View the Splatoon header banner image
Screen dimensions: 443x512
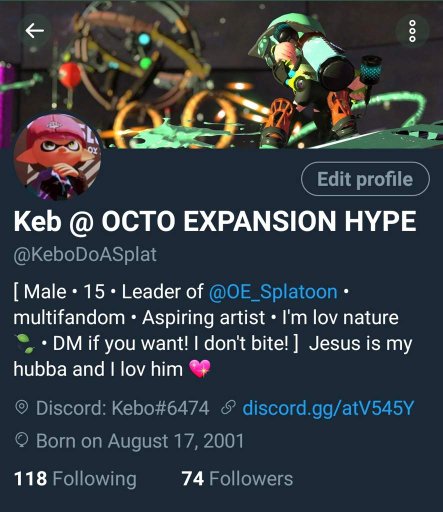[221, 74]
